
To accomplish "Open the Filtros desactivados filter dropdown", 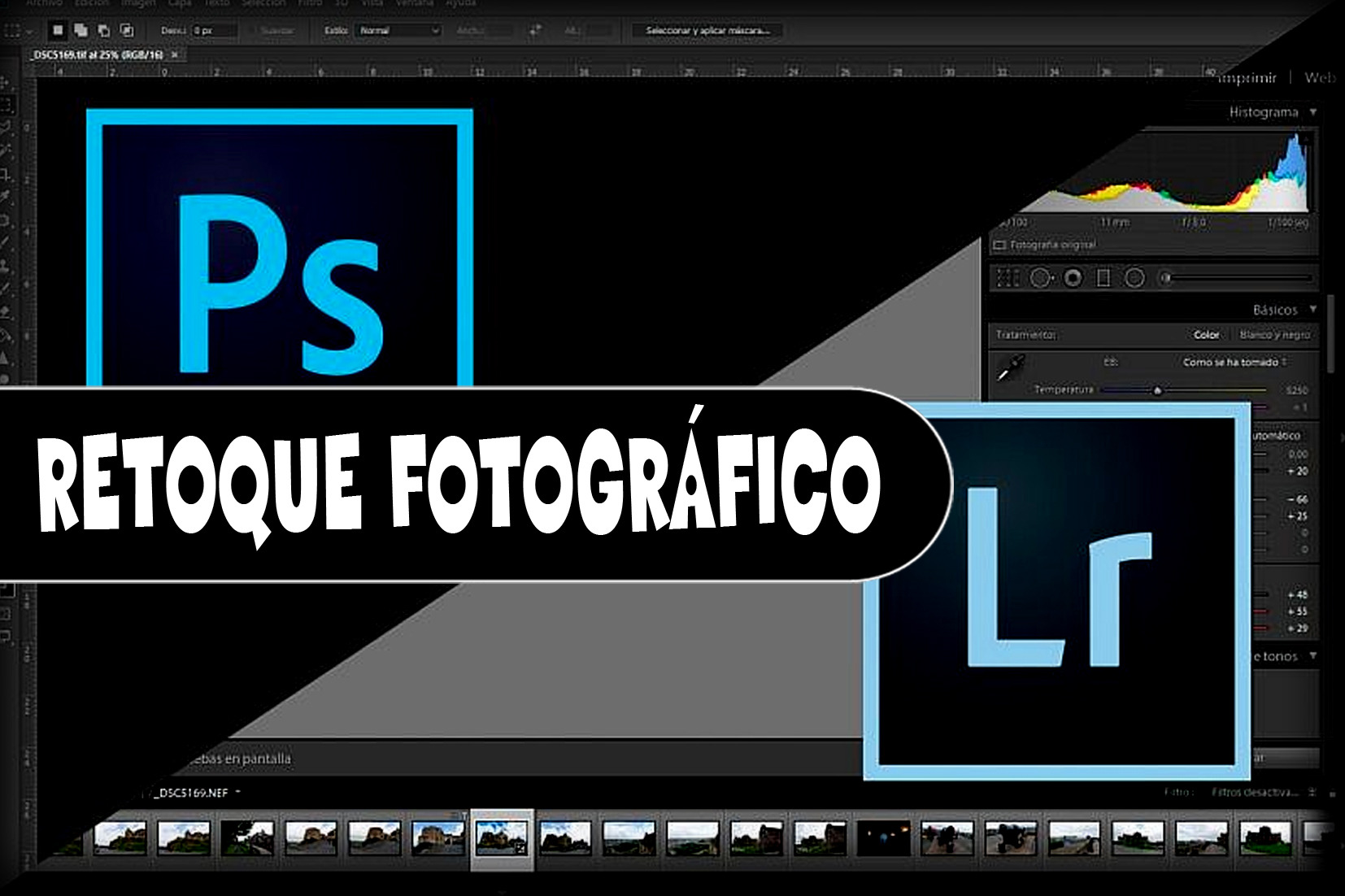I will coord(1264,792).
